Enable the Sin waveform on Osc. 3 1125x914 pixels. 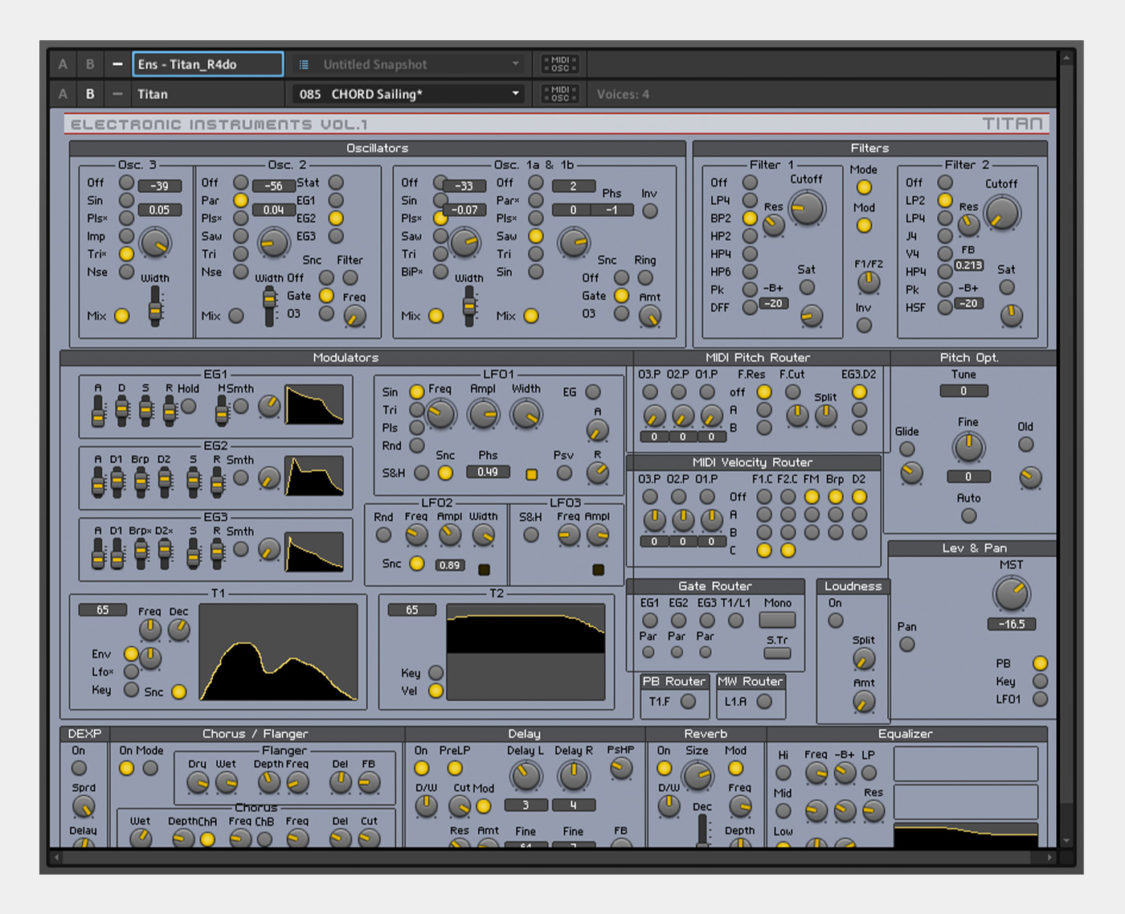click(125, 199)
